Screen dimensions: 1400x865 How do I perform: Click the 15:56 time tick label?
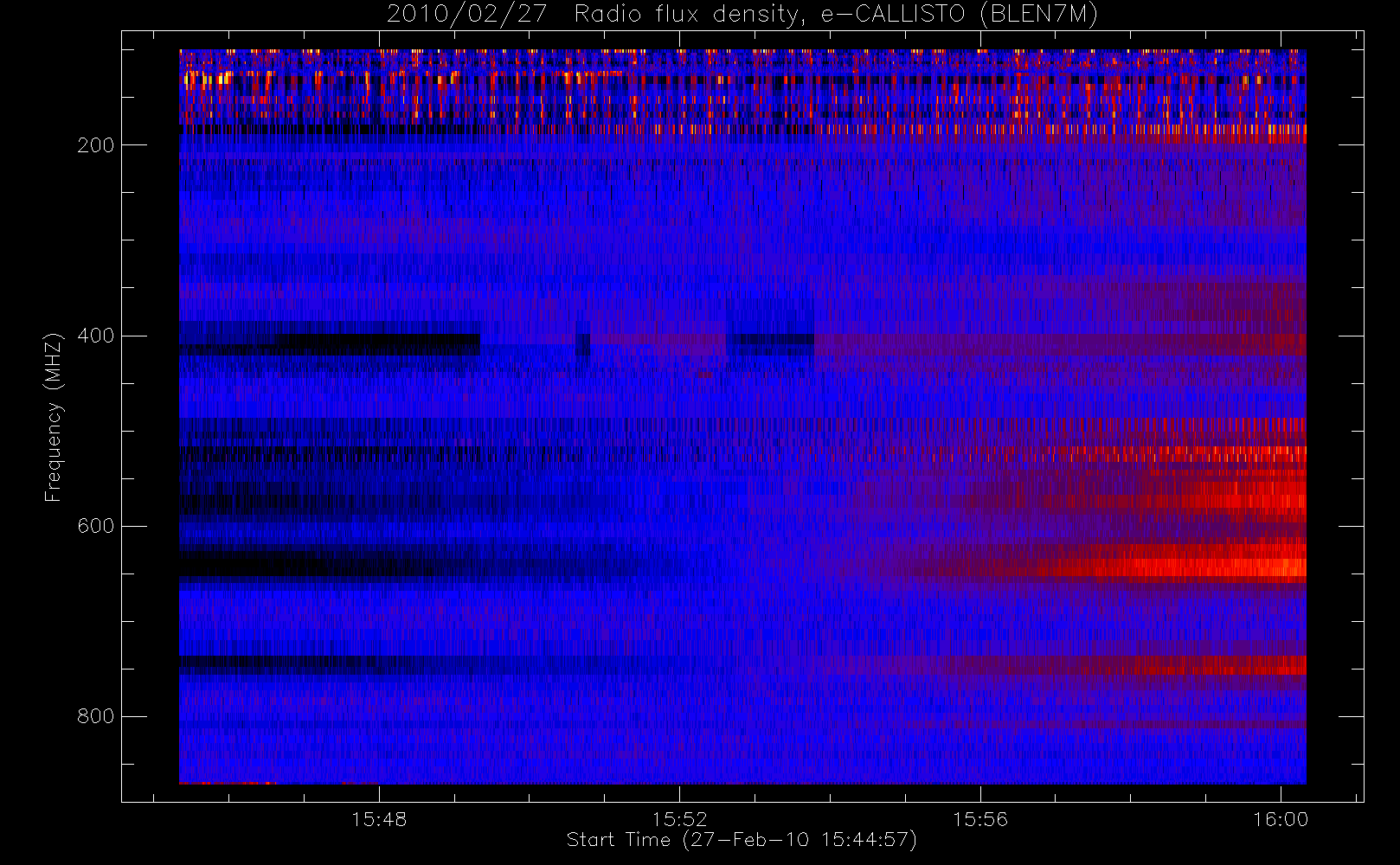(x=980, y=819)
